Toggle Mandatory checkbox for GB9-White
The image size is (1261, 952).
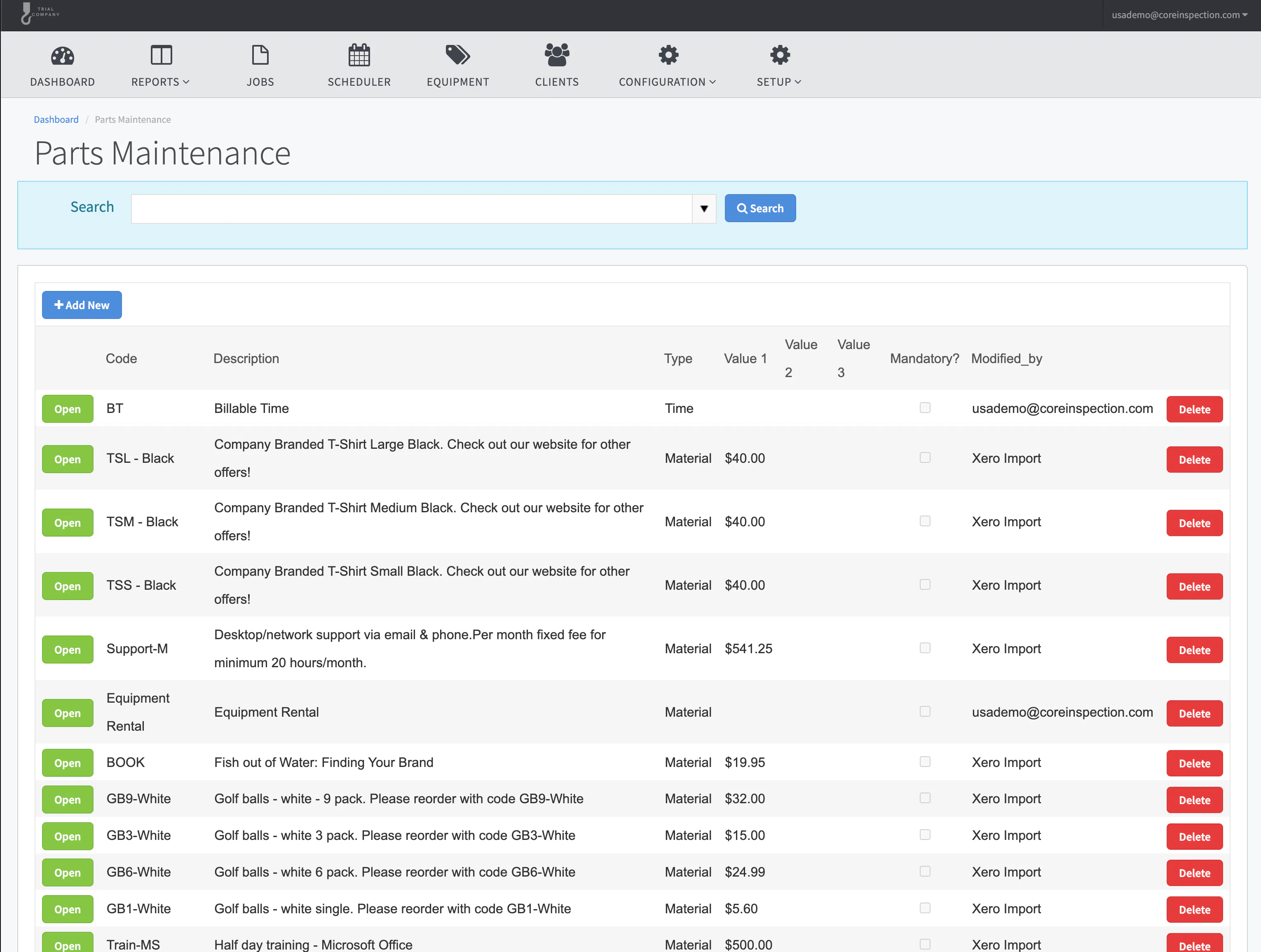(925, 798)
